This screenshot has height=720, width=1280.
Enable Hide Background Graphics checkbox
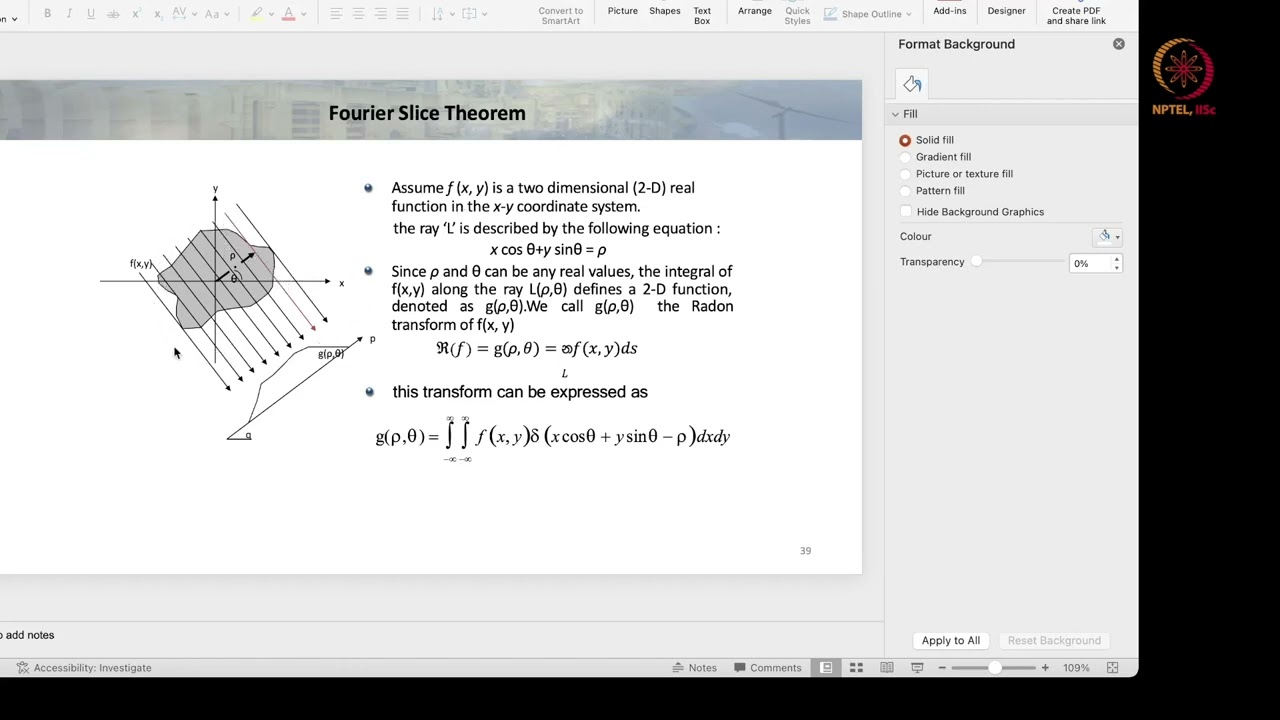point(906,212)
